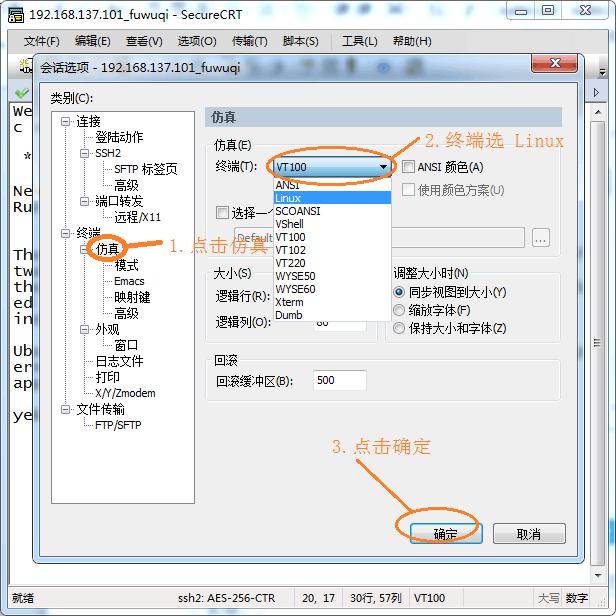The height and width of the screenshot is (616, 616).
Task: Select 窗口 in the category tree
Action: 126,345
